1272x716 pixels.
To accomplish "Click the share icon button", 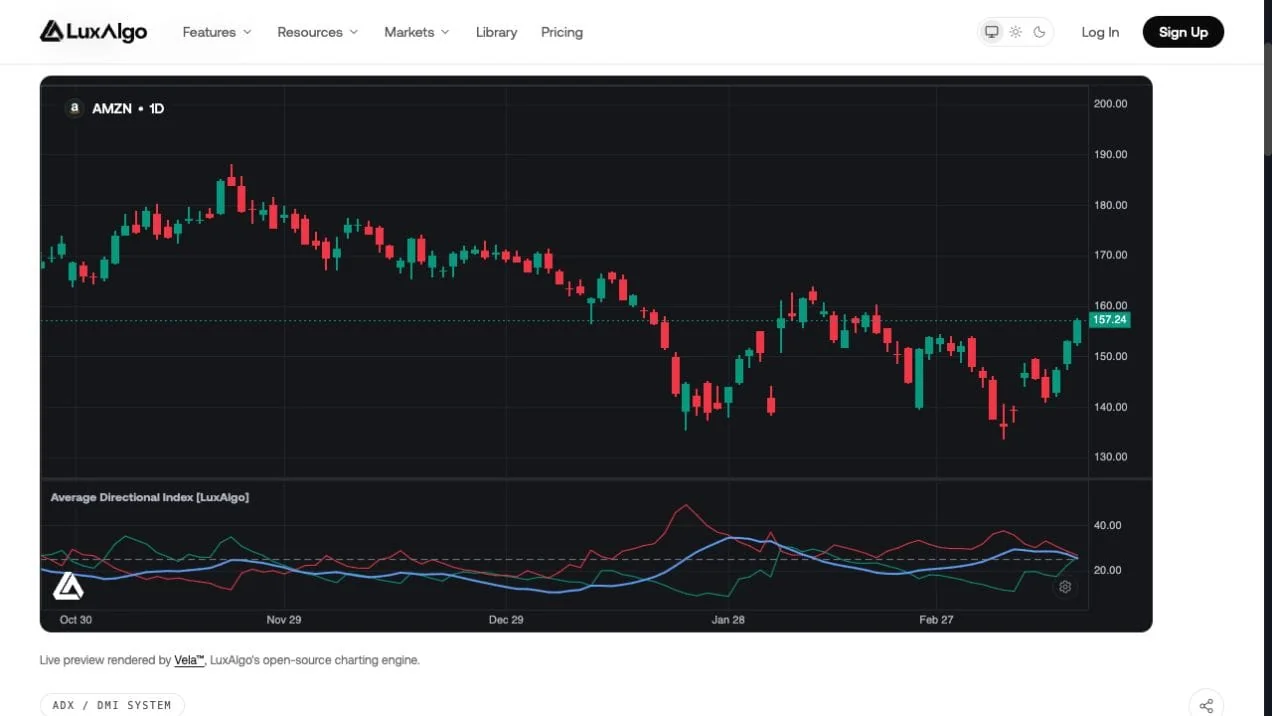I will (x=1206, y=705).
